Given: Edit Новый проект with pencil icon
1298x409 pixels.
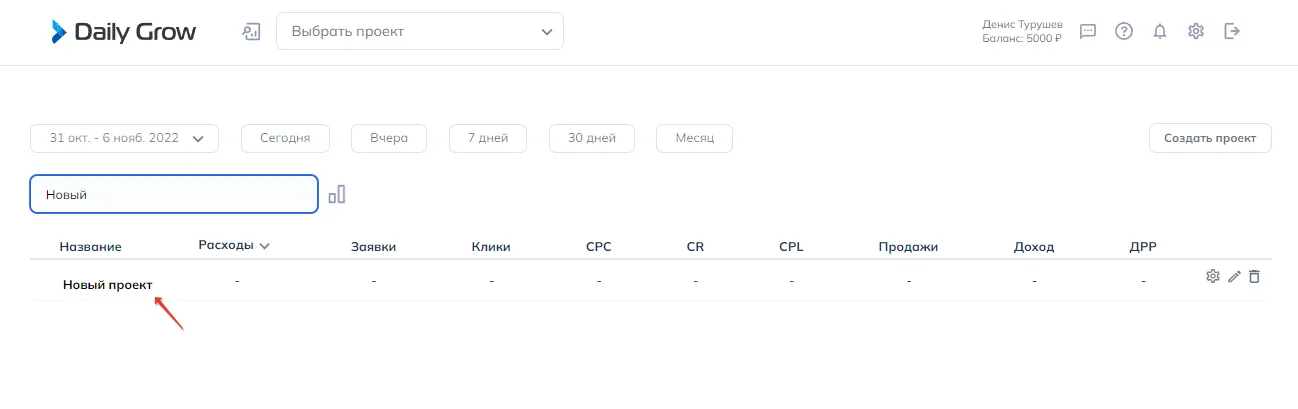Looking at the screenshot, I should tap(1234, 276).
